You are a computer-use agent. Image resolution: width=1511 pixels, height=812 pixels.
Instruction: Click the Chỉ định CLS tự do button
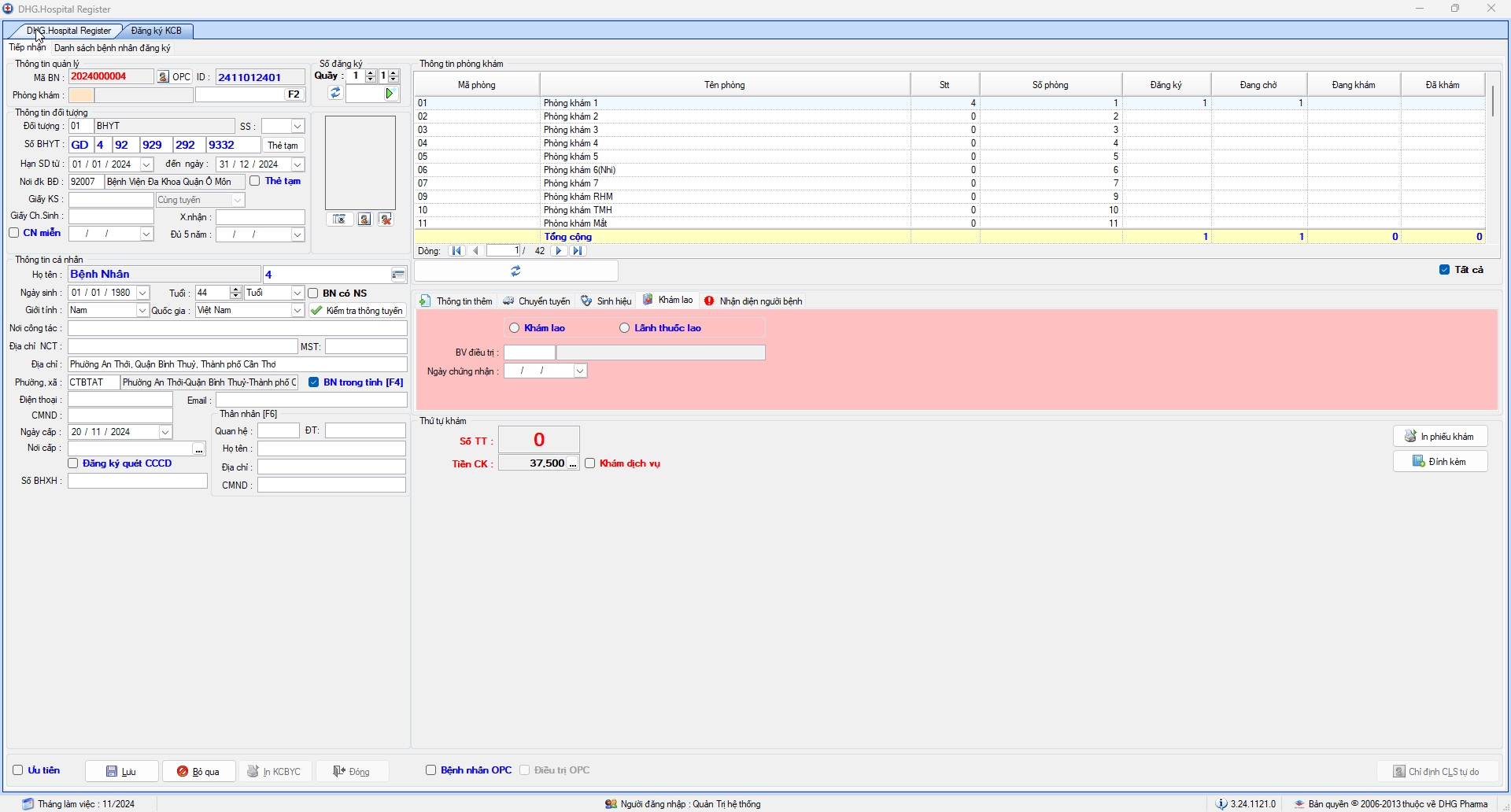pyautogui.click(x=1436, y=772)
